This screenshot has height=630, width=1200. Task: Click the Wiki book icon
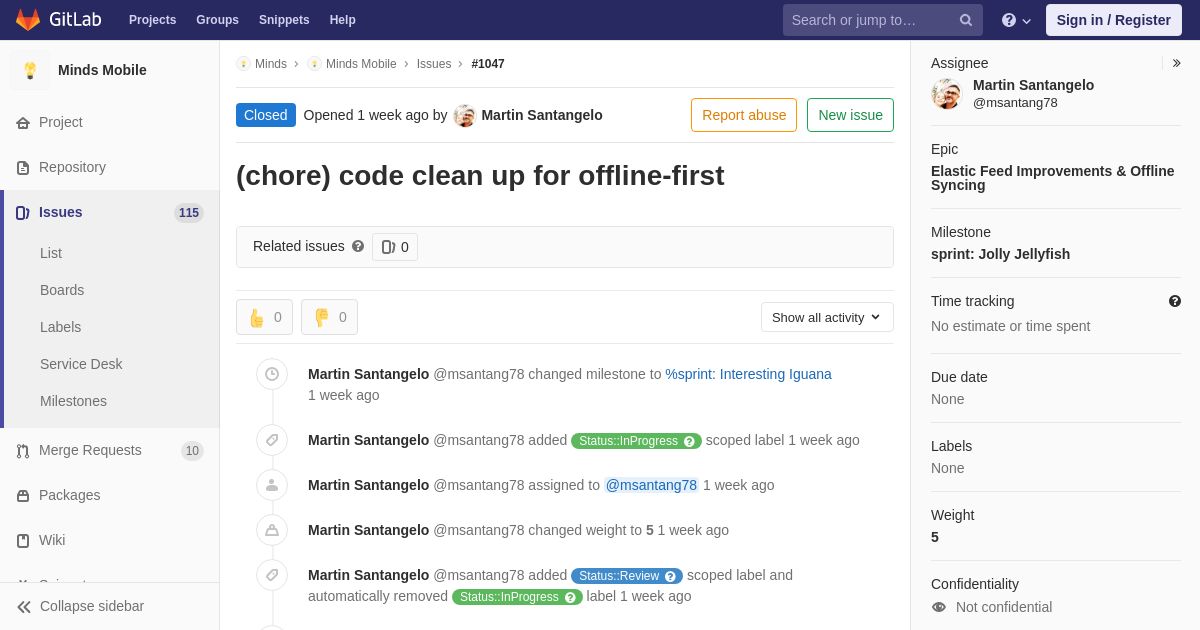pos(23,541)
